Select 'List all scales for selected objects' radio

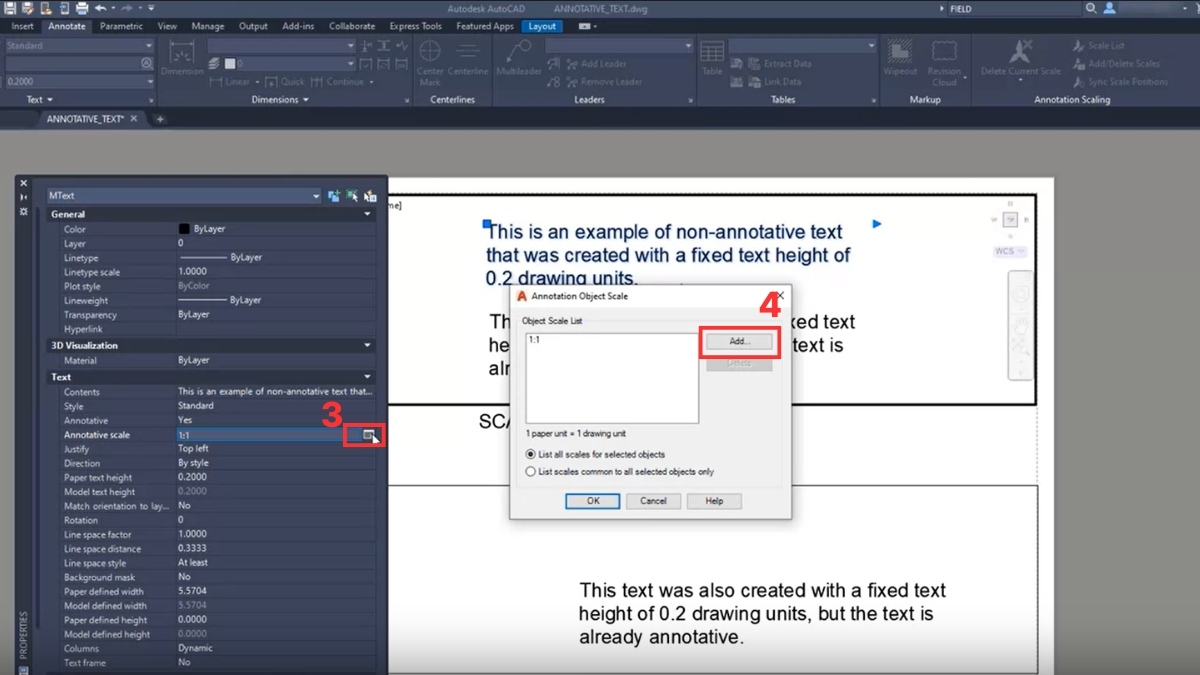click(x=531, y=454)
